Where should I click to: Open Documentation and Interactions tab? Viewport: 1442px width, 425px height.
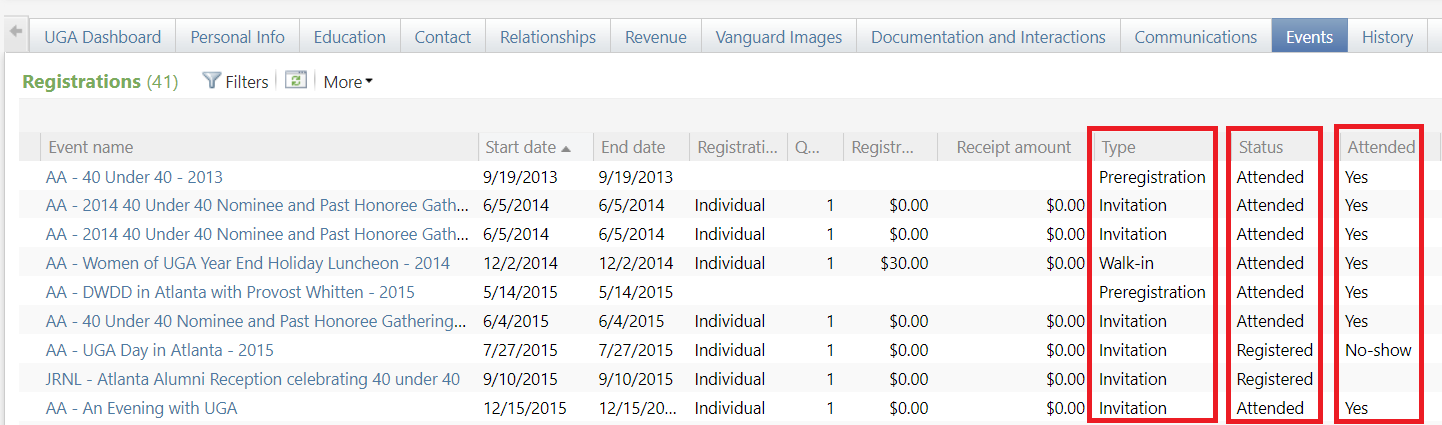(988, 37)
